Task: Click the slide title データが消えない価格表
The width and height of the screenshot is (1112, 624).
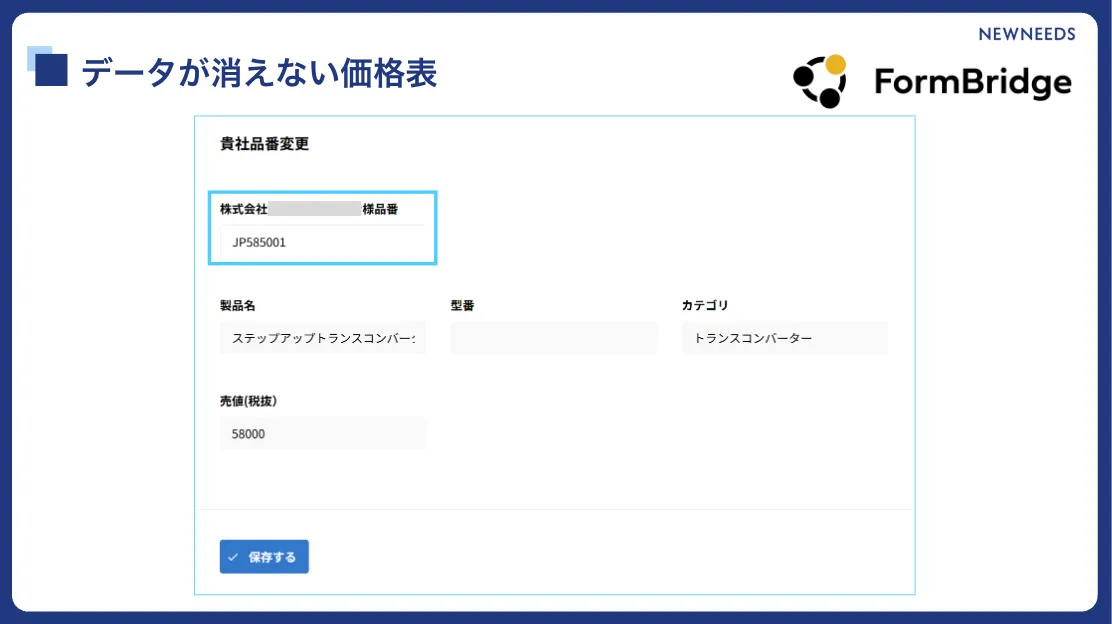Action: (x=259, y=73)
